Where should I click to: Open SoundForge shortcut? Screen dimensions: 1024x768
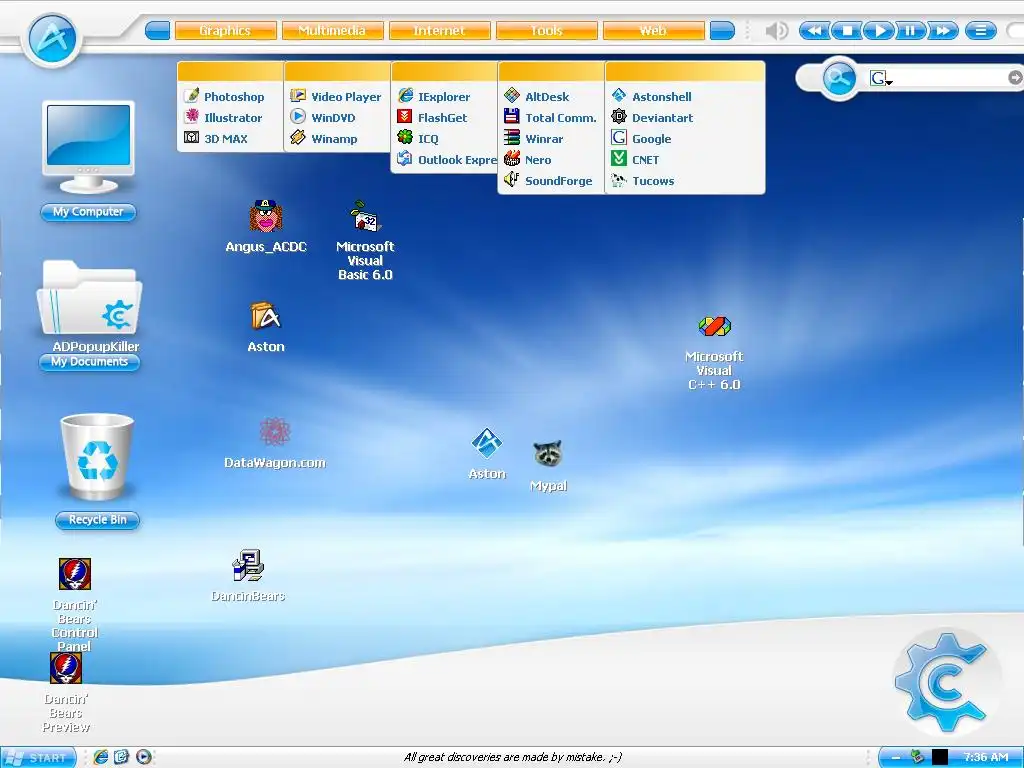[549, 180]
